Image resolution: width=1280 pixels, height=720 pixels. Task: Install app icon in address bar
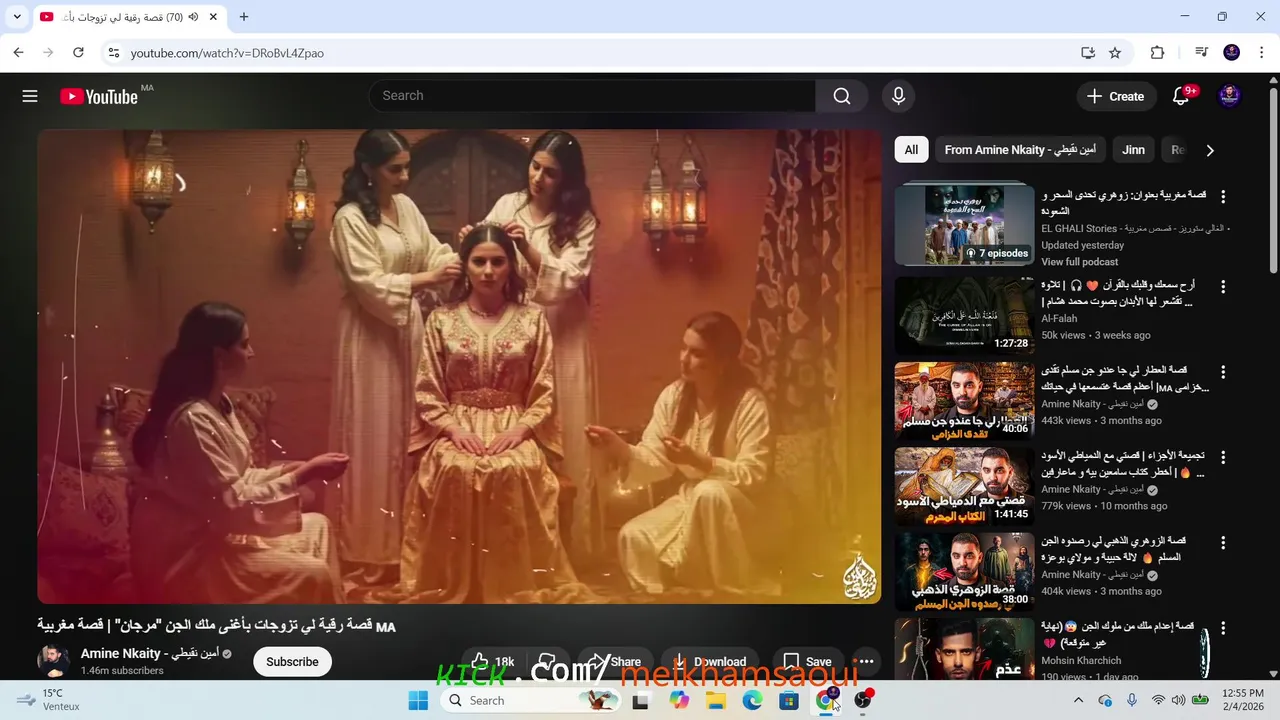coord(1088,53)
